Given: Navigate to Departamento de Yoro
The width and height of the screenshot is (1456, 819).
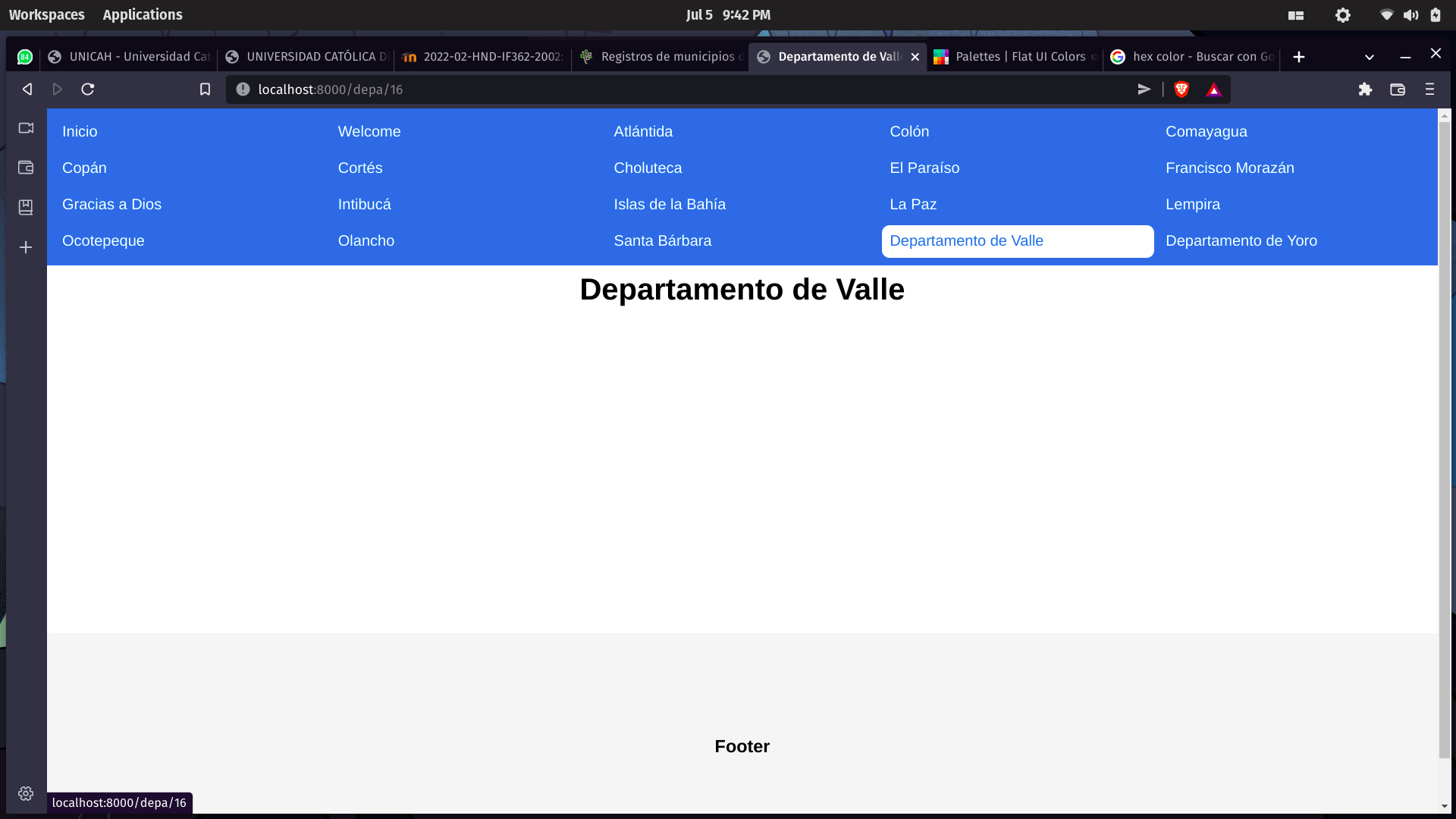Looking at the screenshot, I should click(1241, 240).
